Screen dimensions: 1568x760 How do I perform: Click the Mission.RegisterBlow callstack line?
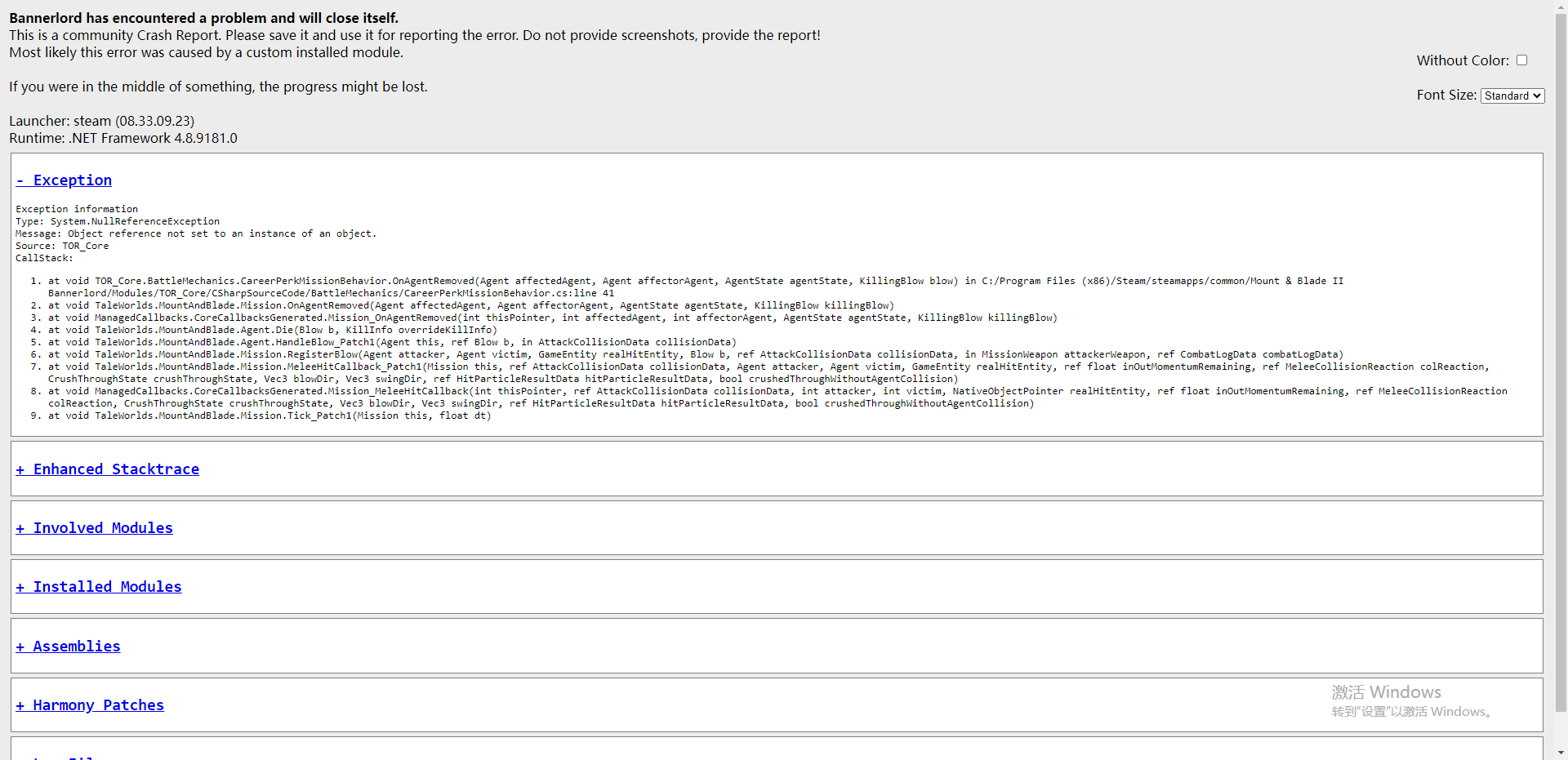(x=696, y=354)
